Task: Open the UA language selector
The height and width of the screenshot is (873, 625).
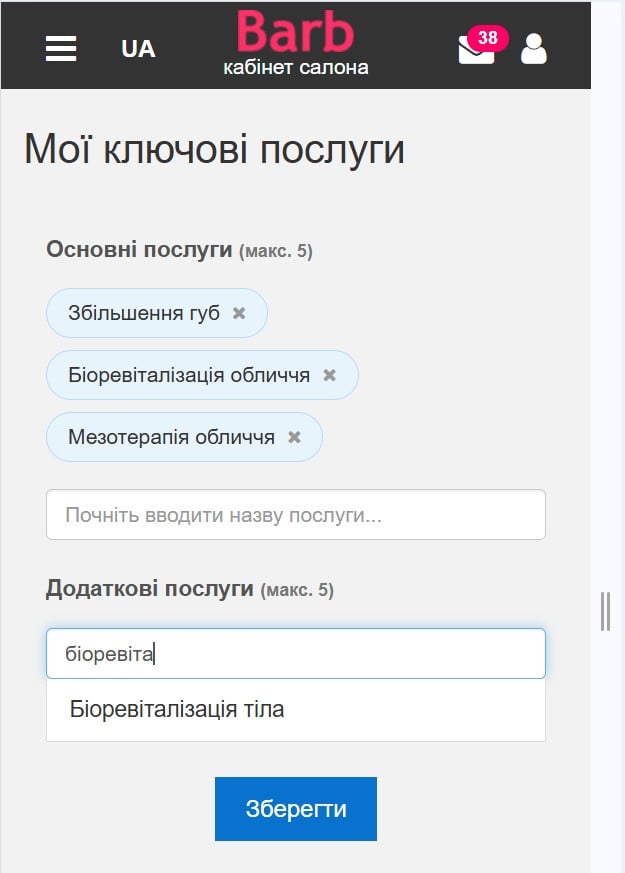Action: tap(138, 49)
